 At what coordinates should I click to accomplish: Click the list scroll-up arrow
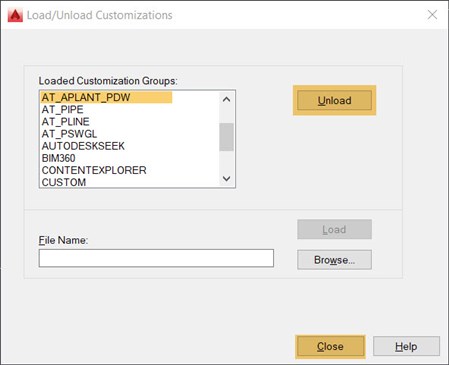point(227,99)
